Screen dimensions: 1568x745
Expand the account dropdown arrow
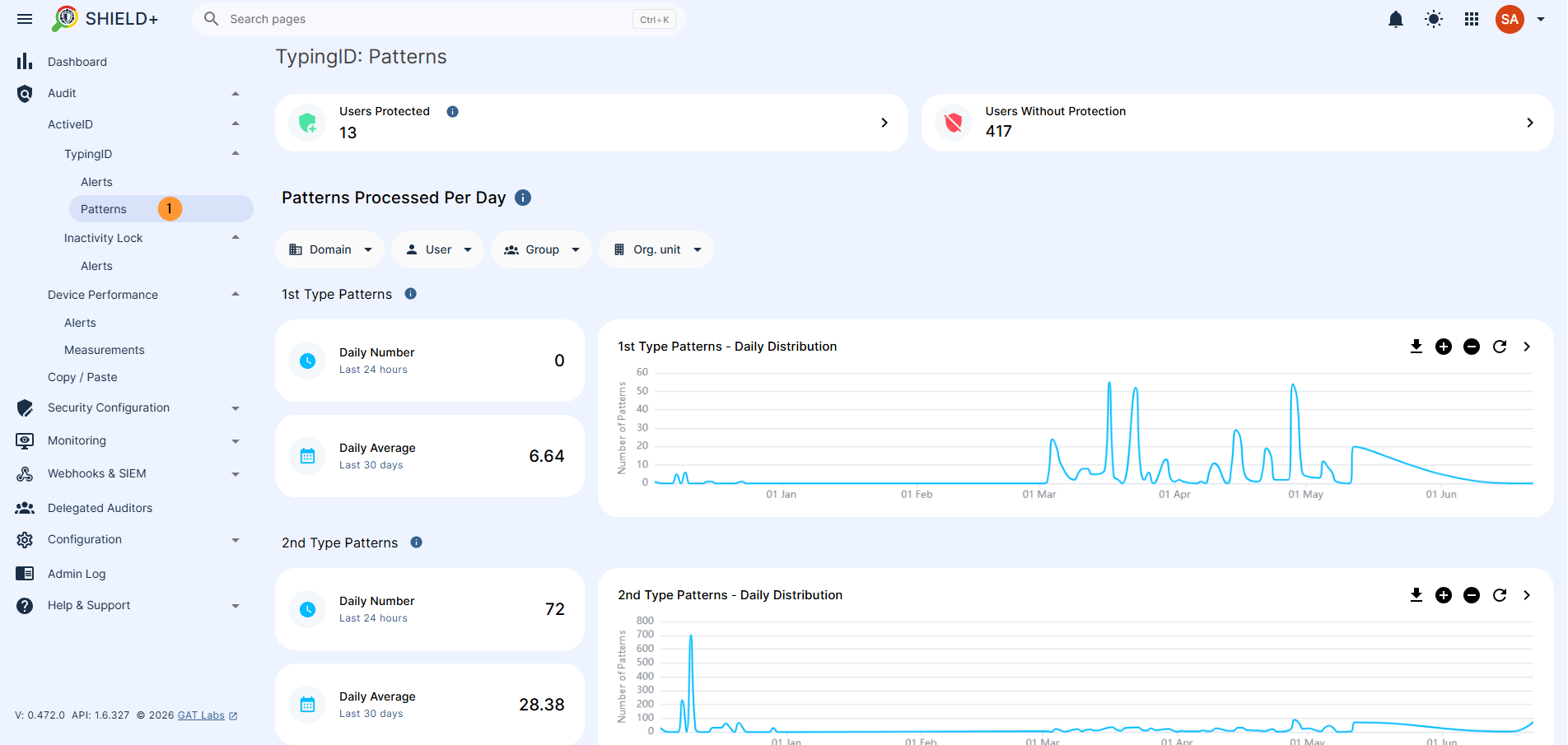coord(1541,19)
